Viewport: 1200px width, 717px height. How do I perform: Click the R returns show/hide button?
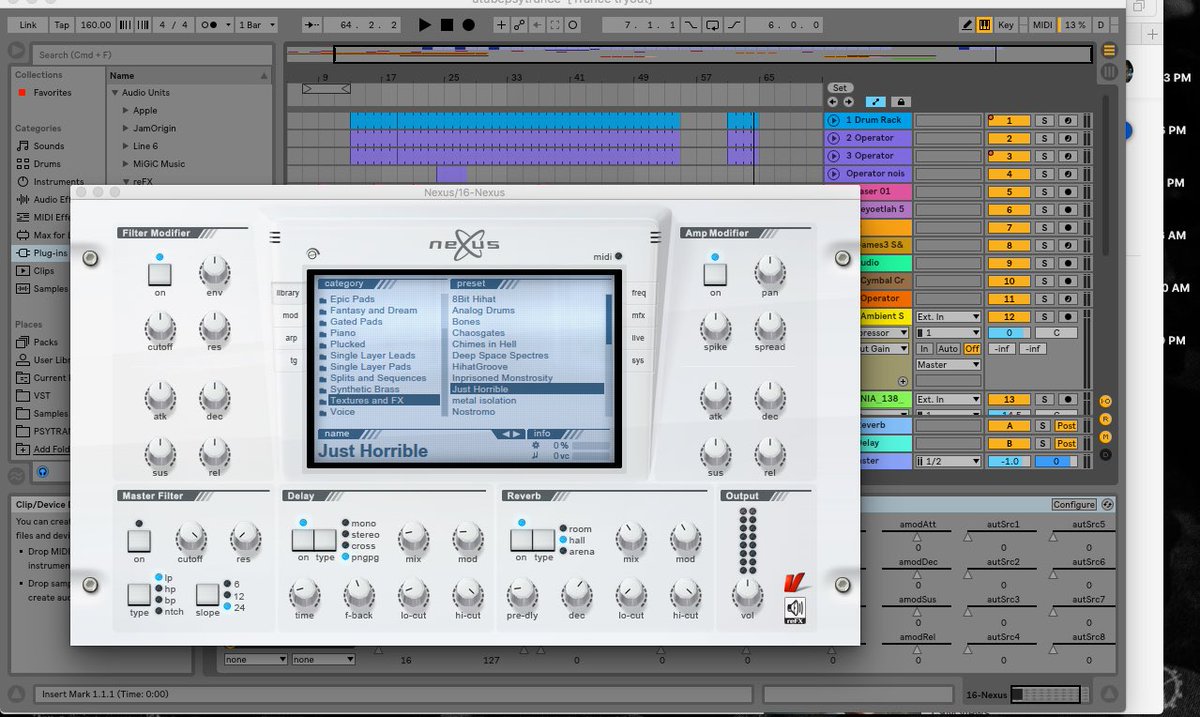(1105, 419)
